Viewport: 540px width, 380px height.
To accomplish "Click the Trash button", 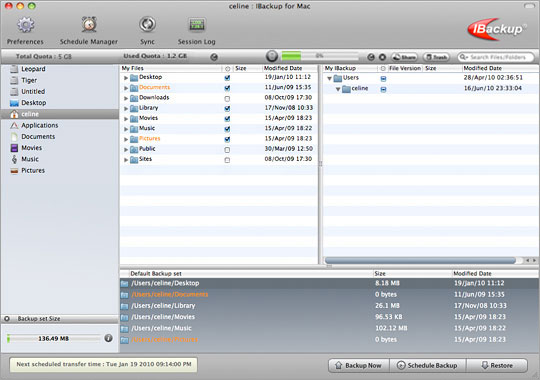I will pos(436,57).
